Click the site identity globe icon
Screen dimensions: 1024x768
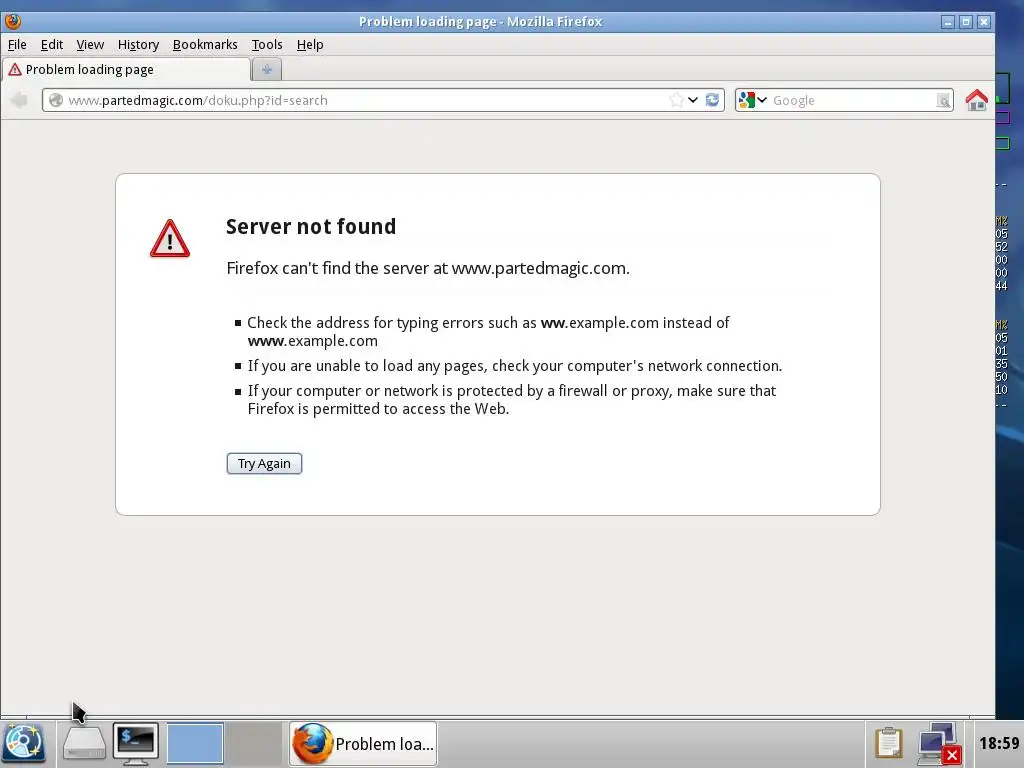pyautogui.click(x=56, y=100)
